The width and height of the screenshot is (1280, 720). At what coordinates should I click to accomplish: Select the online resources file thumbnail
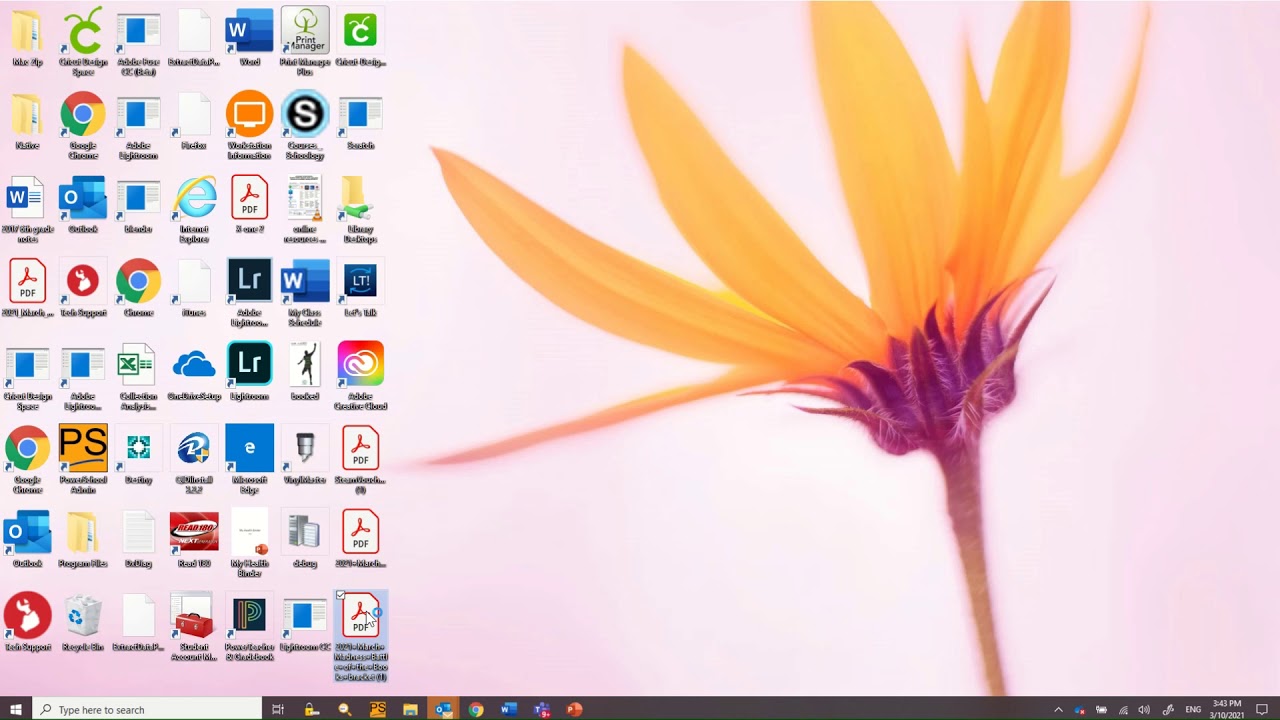tap(305, 210)
